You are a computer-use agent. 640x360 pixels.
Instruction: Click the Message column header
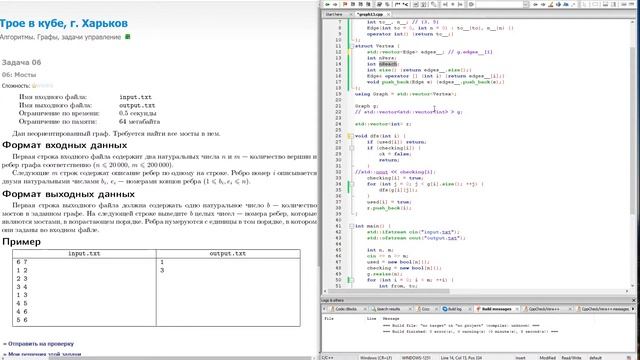391,318
